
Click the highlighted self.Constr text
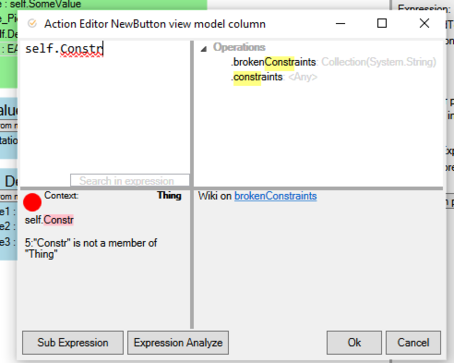pos(49,220)
